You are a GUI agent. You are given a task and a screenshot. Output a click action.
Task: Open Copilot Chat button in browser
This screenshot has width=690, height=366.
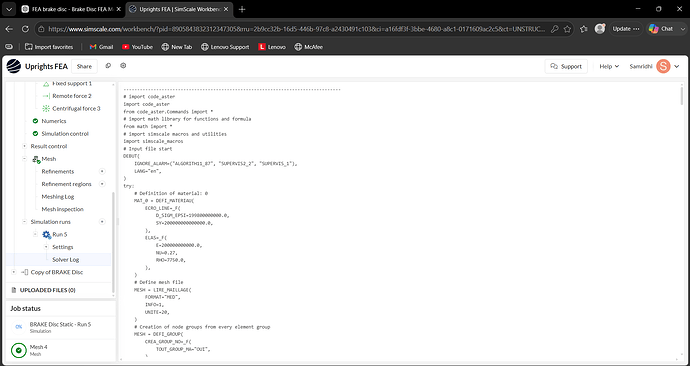pos(661,29)
